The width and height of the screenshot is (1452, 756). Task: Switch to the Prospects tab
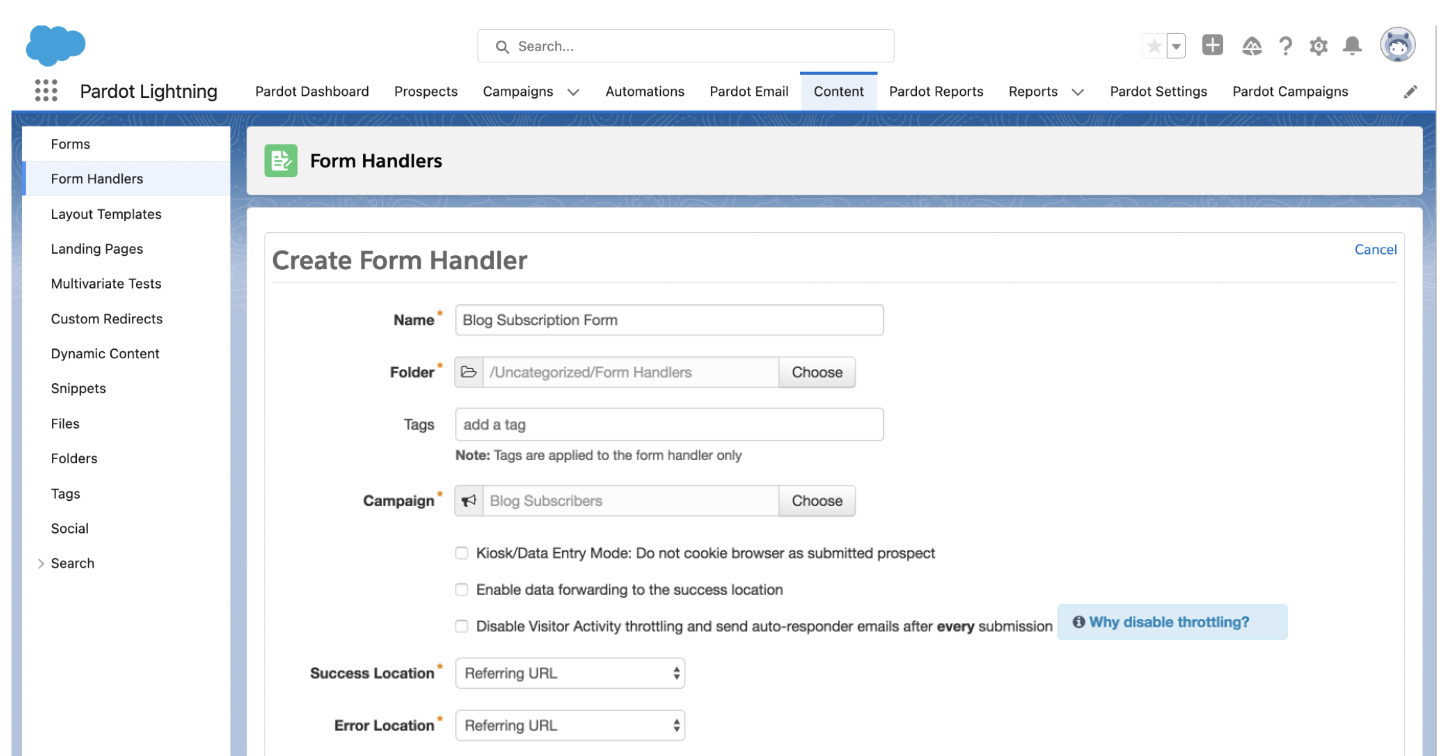pos(426,91)
